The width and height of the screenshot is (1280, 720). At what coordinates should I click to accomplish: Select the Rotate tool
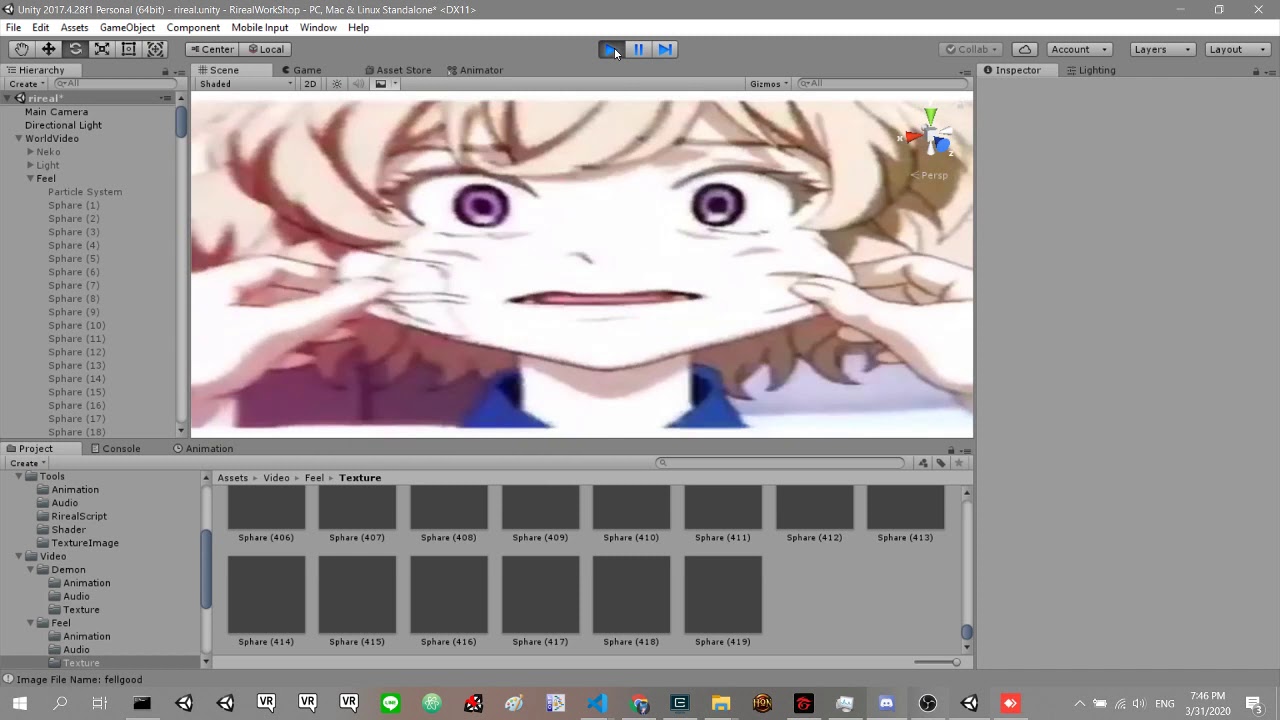(75, 49)
